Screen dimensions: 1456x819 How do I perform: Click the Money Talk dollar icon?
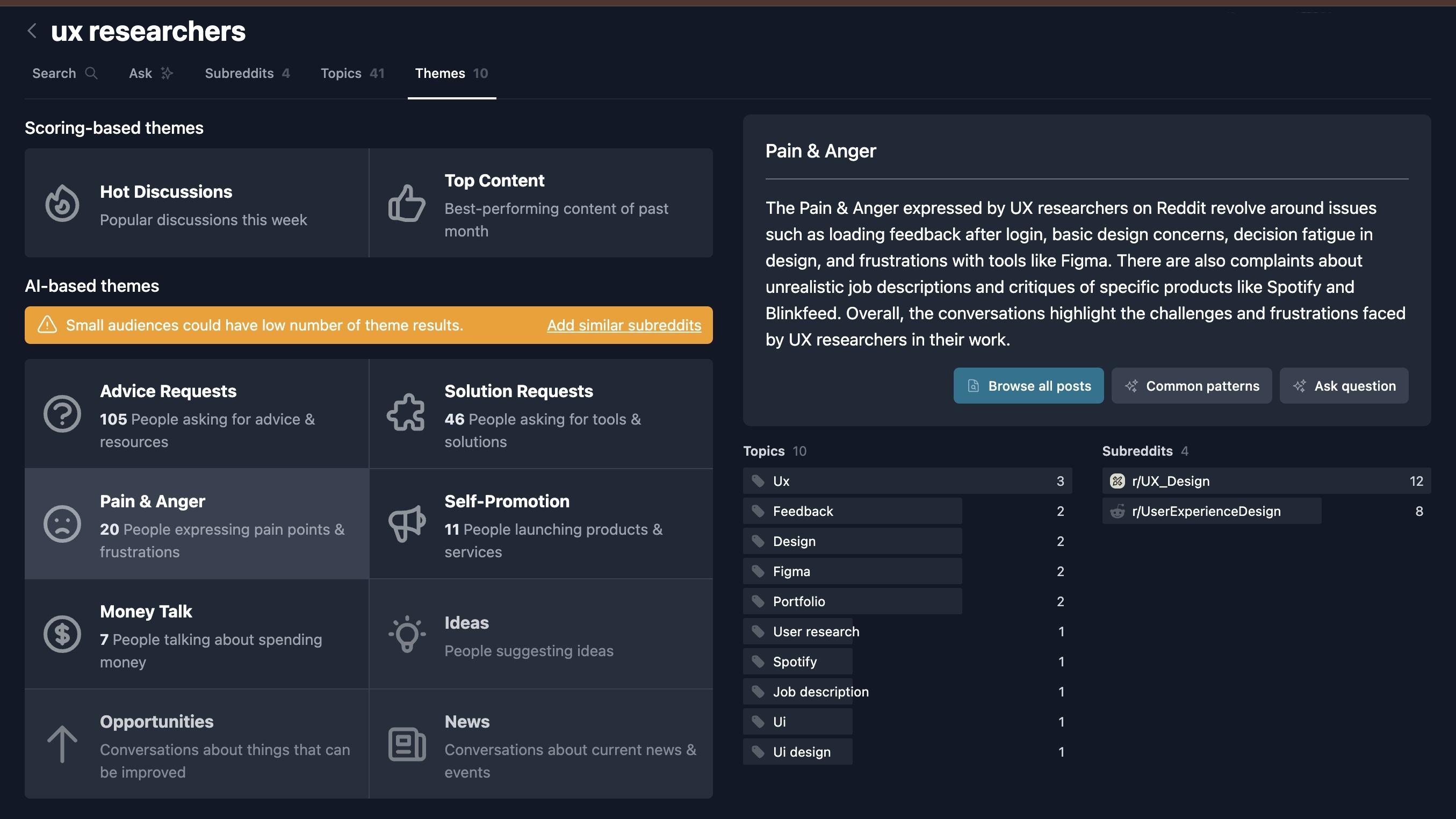click(62, 634)
